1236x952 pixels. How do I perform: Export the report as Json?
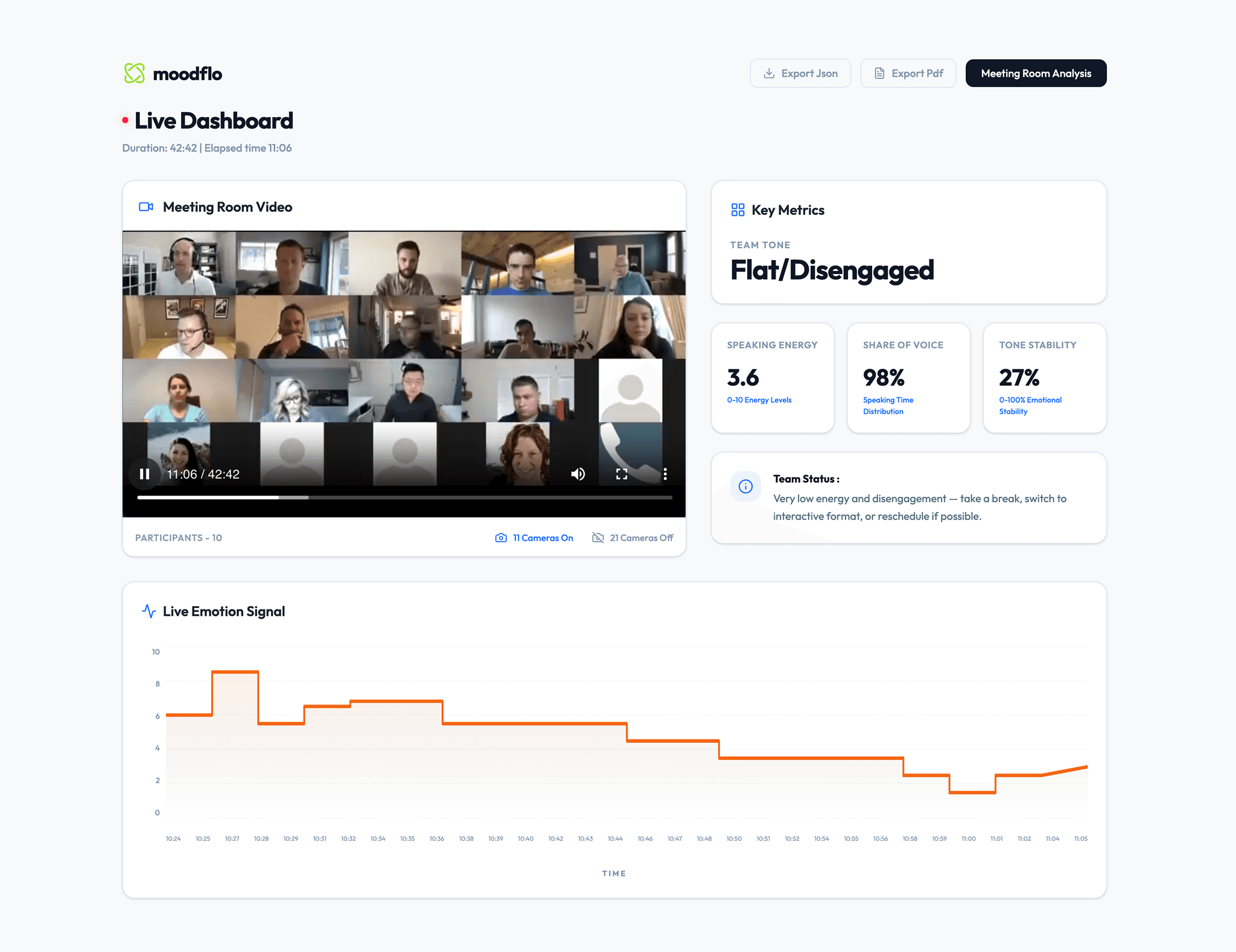pos(800,74)
